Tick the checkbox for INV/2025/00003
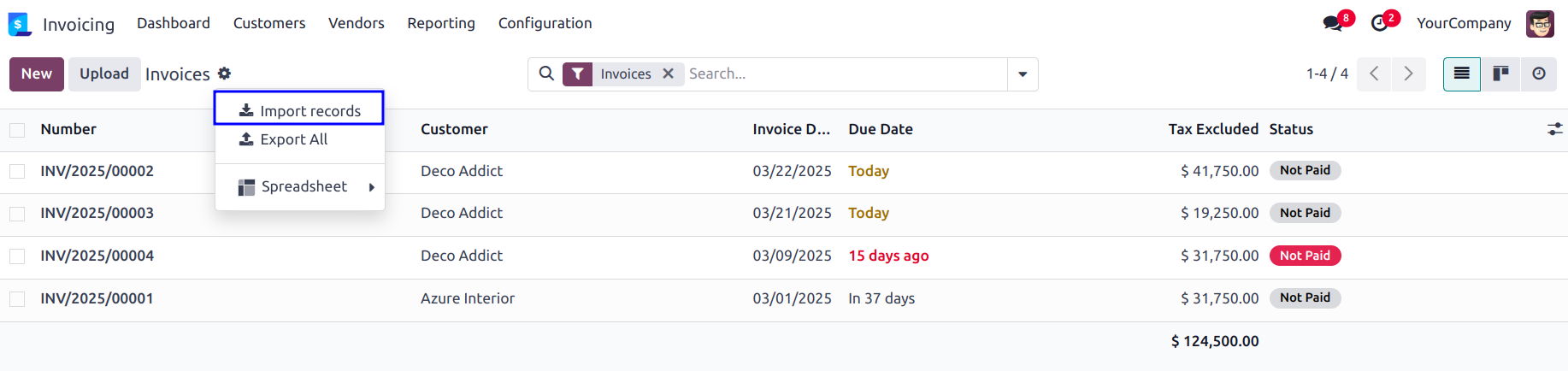The width and height of the screenshot is (1568, 371). [x=17, y=214]
